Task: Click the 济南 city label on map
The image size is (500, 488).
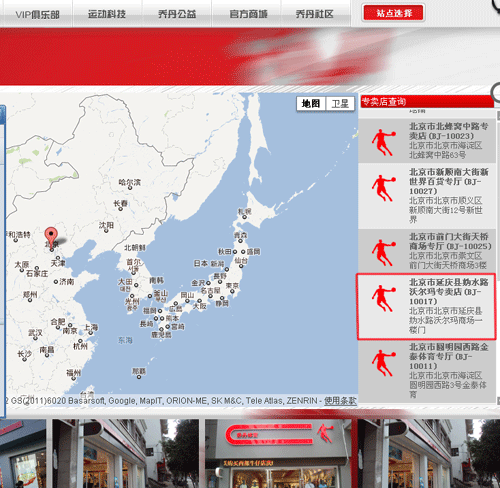Action: [66, 282]
